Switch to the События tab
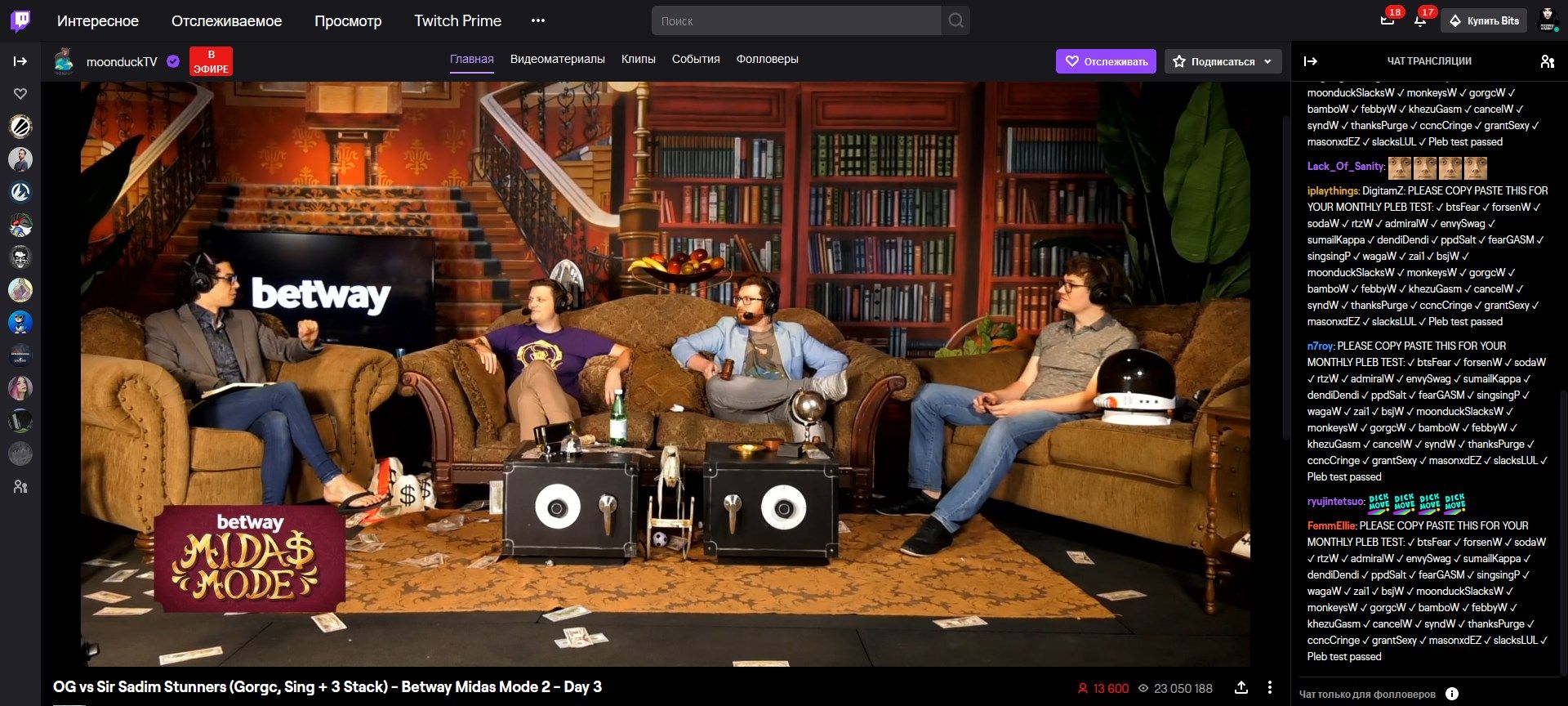Viewport: 1568px width, 706px height. coord(696,59)
